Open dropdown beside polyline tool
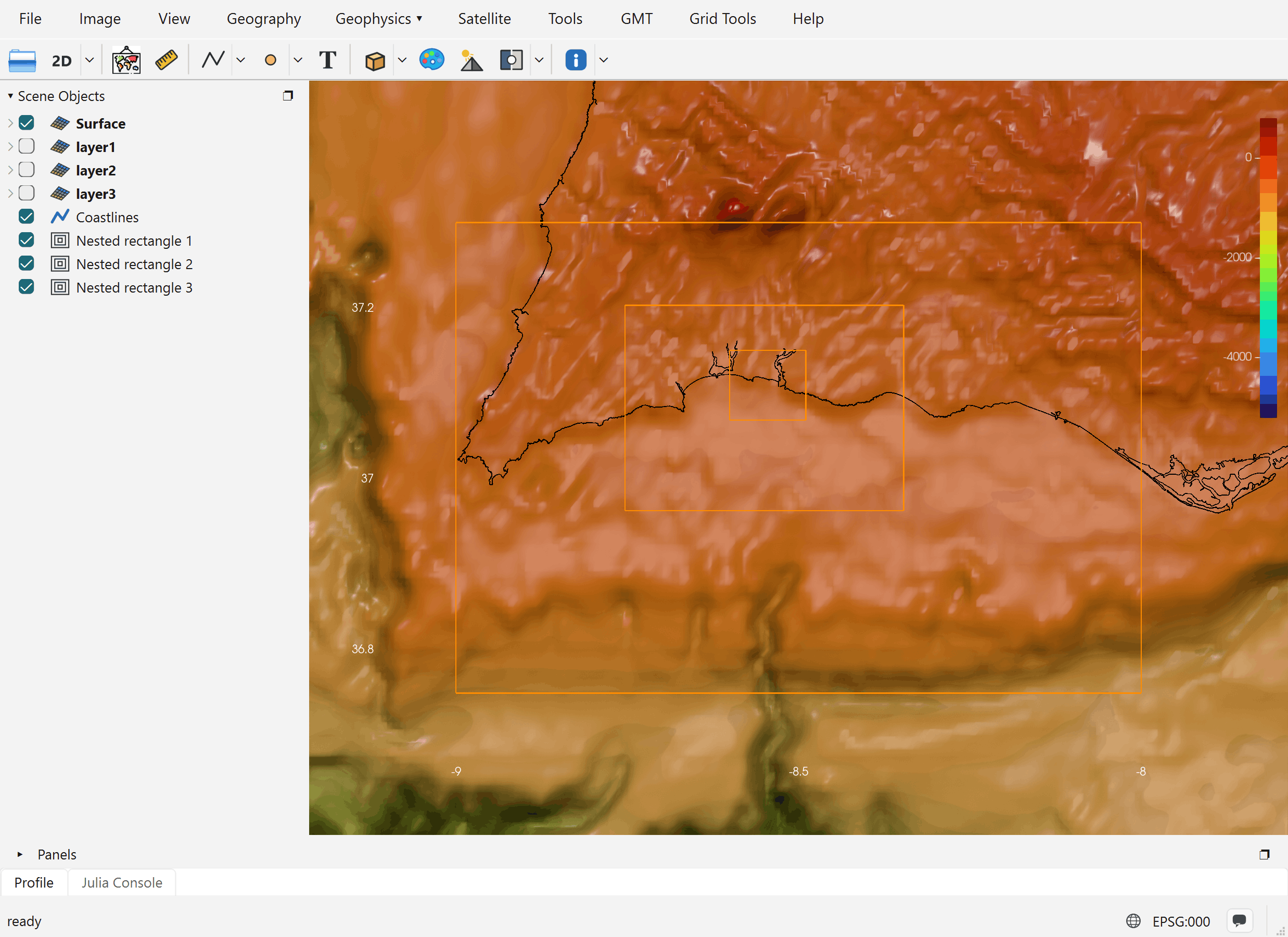The height and width of the screenshot is (937, 1288). (240, 60)
